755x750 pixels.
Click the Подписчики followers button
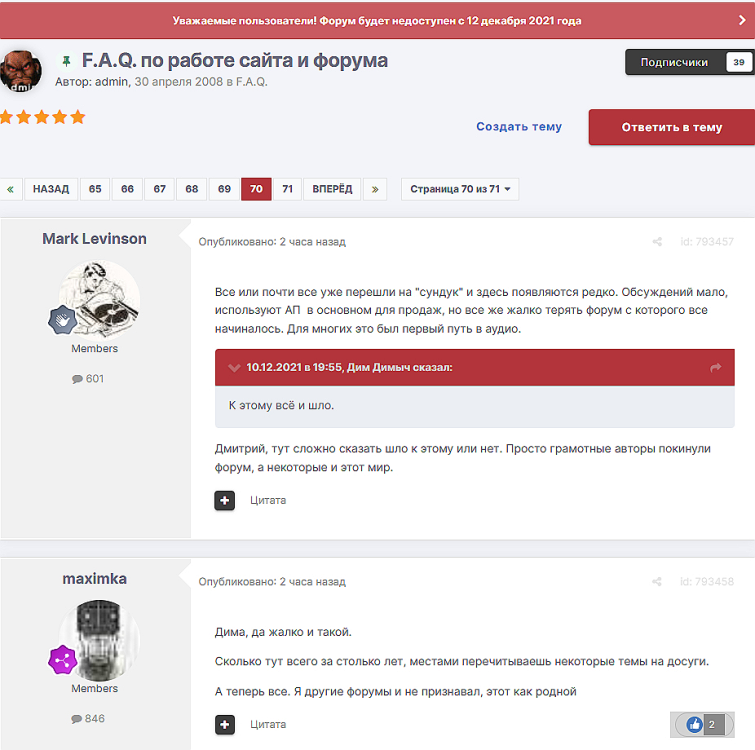pyautogui.click(x=688, y=62)
